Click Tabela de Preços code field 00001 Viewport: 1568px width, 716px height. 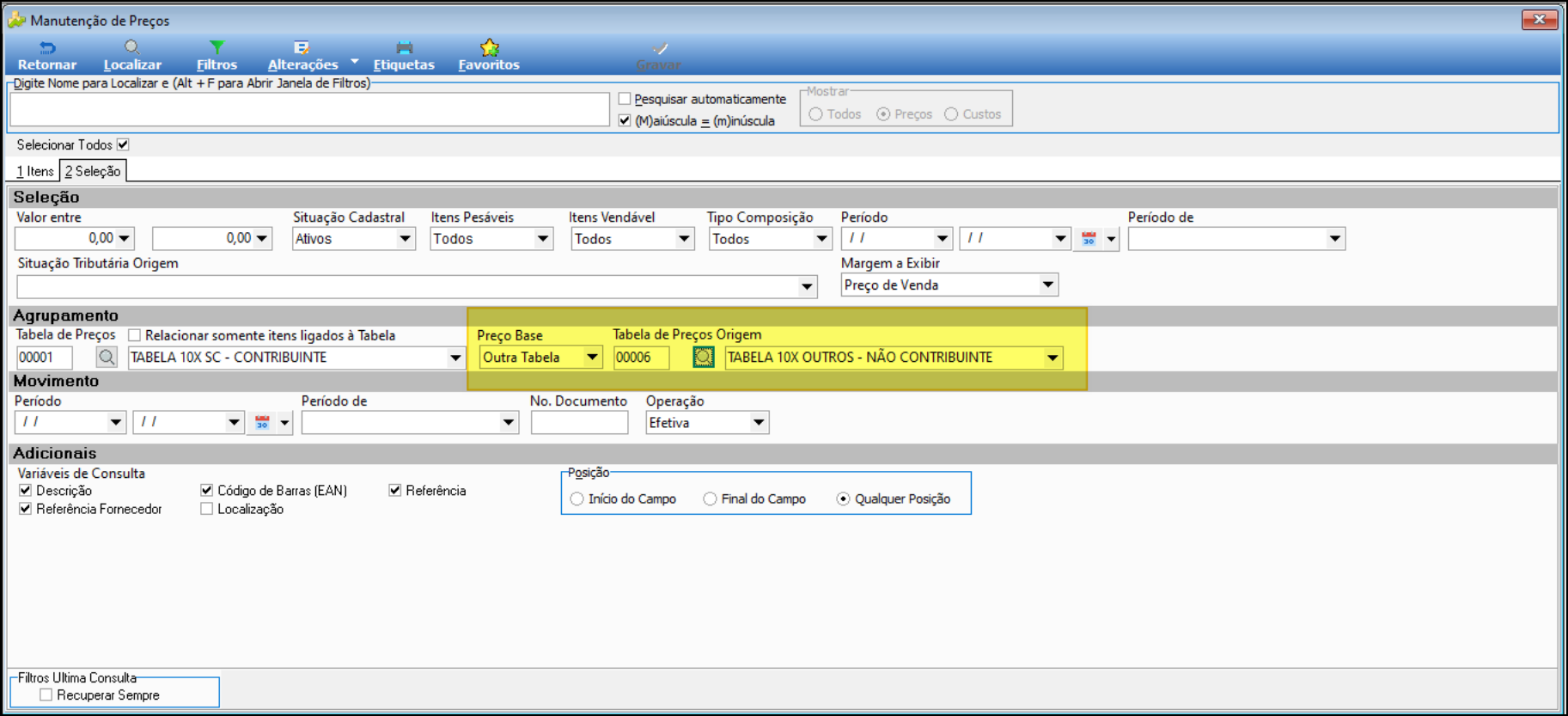click(44, 357)
